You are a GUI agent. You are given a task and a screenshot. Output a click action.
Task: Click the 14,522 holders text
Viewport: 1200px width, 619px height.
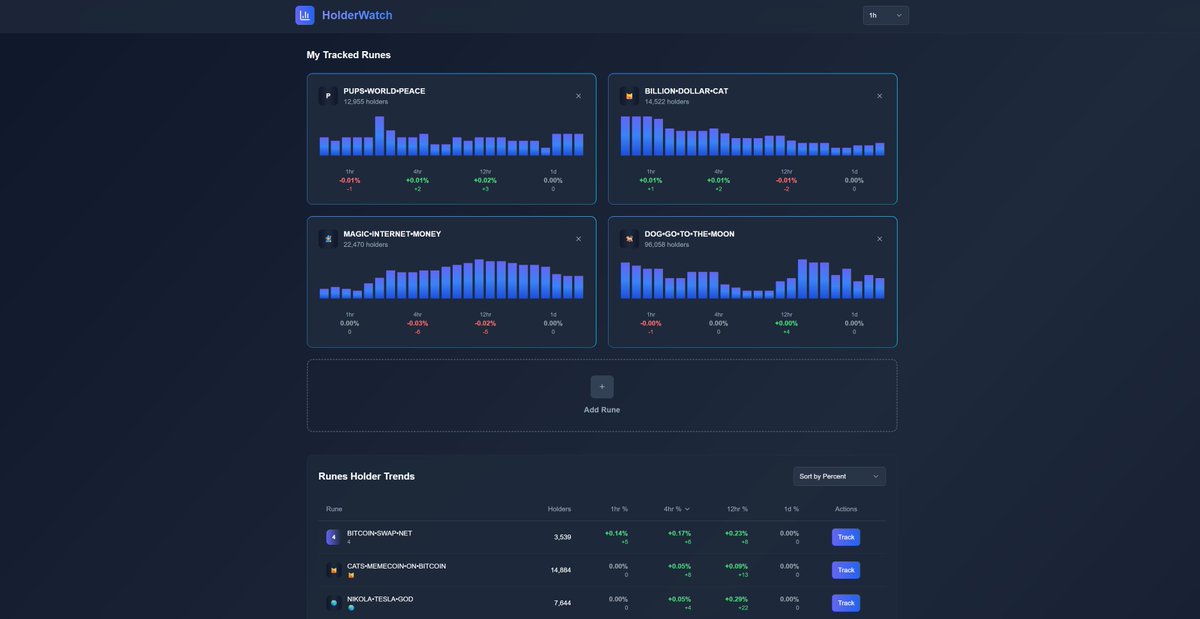(x=667, y=102)
